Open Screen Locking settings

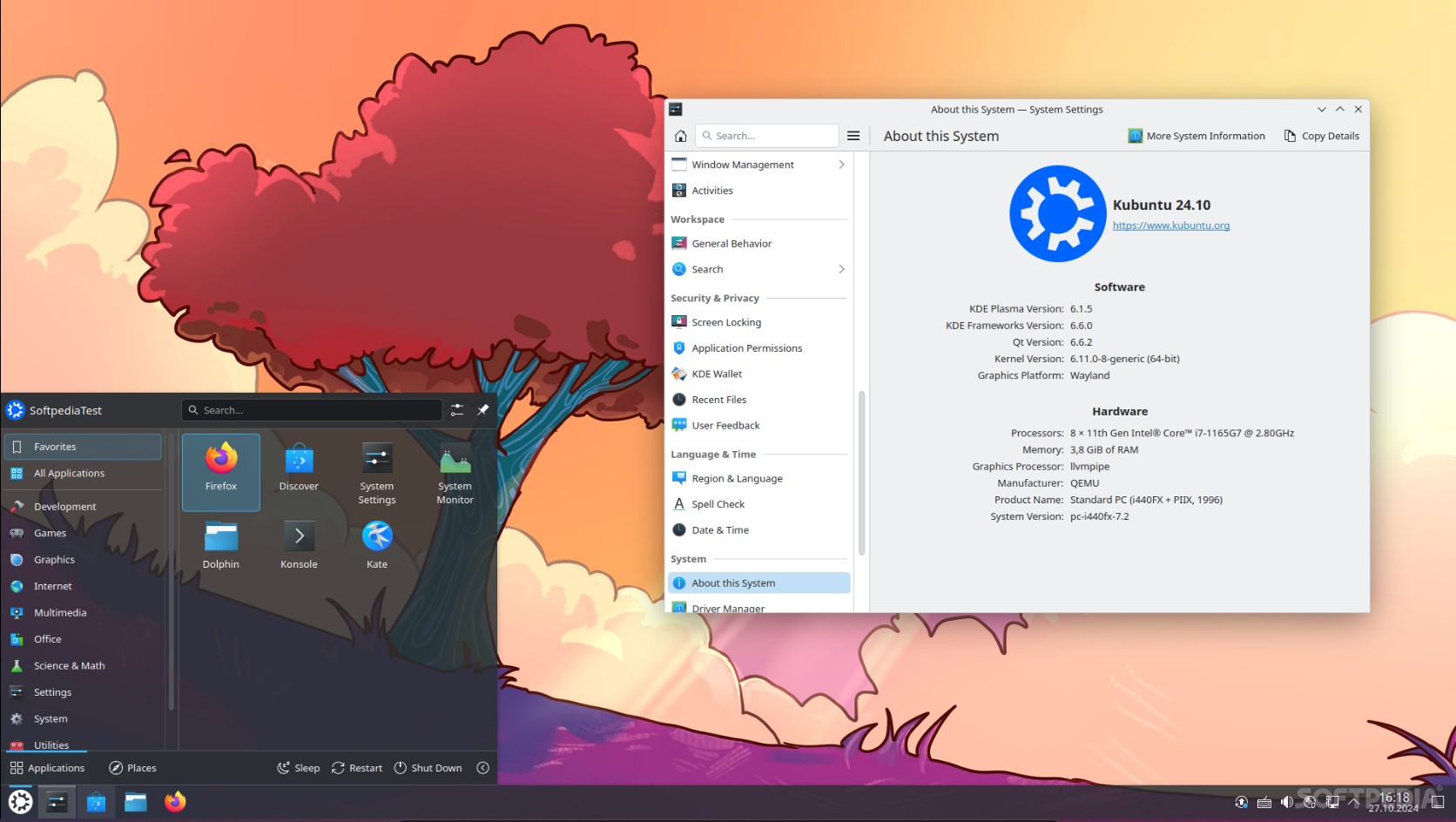point(759,322)
